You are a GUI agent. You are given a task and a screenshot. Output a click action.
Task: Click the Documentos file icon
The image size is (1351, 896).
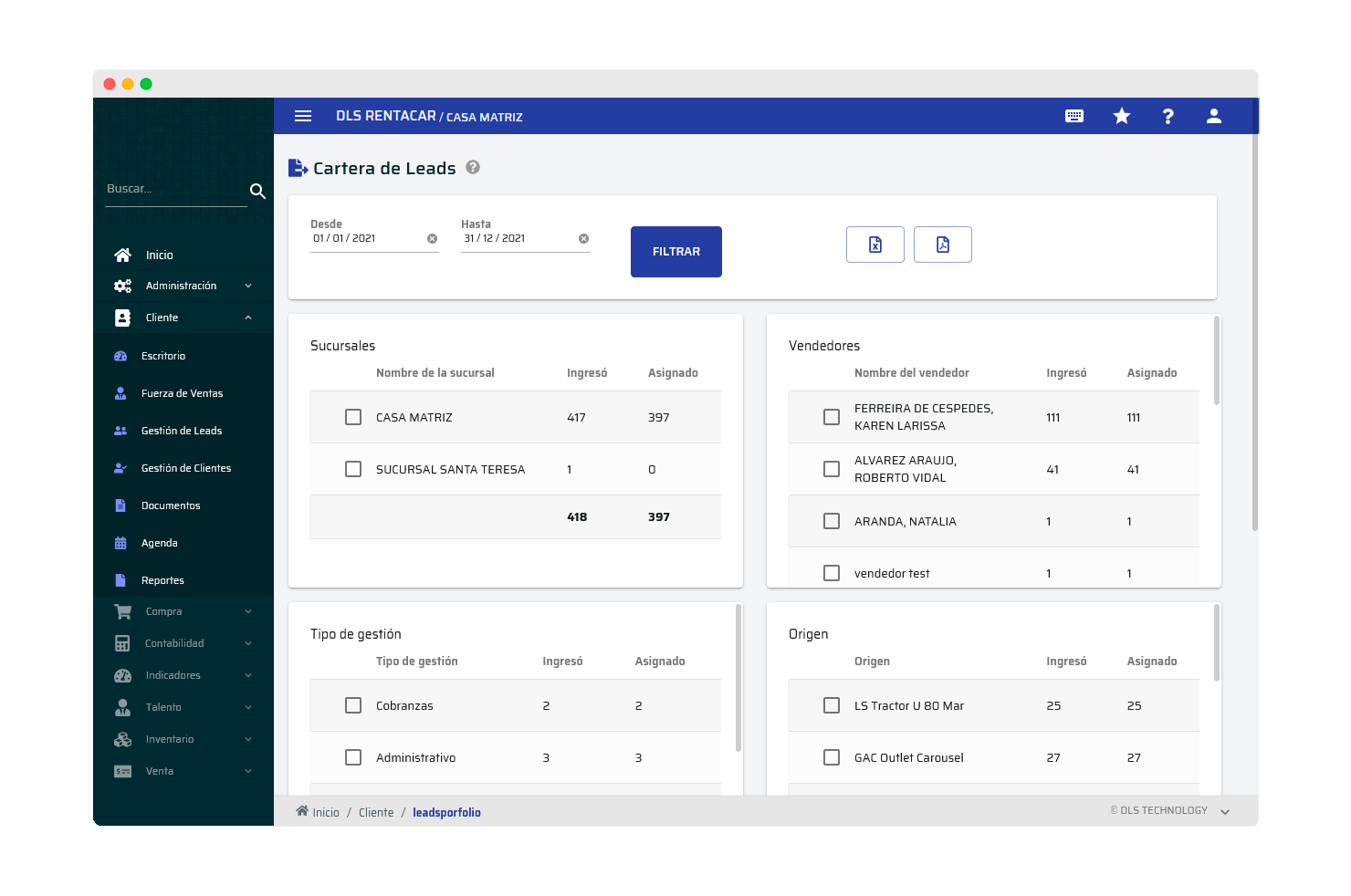click(120, 505)
